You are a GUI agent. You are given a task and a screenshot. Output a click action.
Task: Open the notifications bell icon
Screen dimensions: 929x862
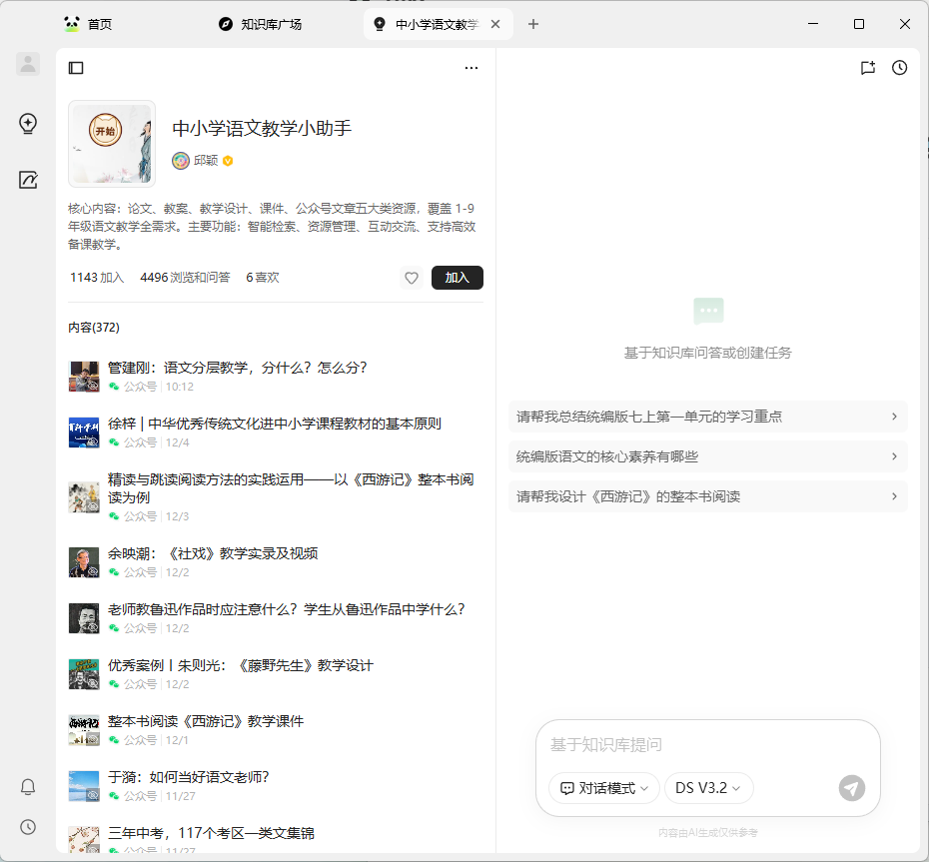tap(28, 787)
